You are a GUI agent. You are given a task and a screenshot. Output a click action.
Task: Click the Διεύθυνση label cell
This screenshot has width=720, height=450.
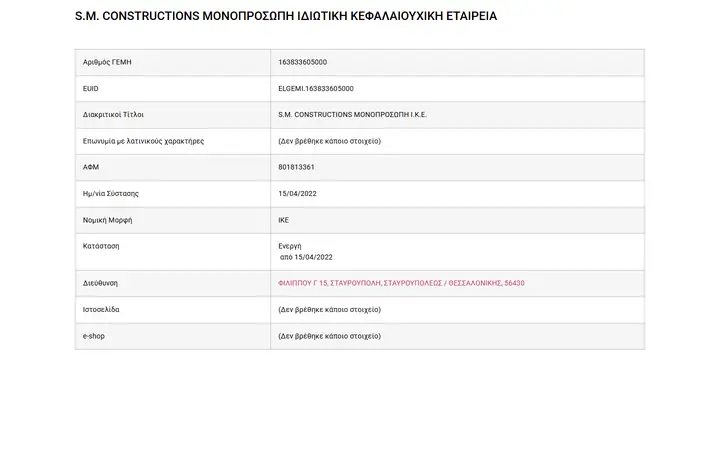click(173, 283)
